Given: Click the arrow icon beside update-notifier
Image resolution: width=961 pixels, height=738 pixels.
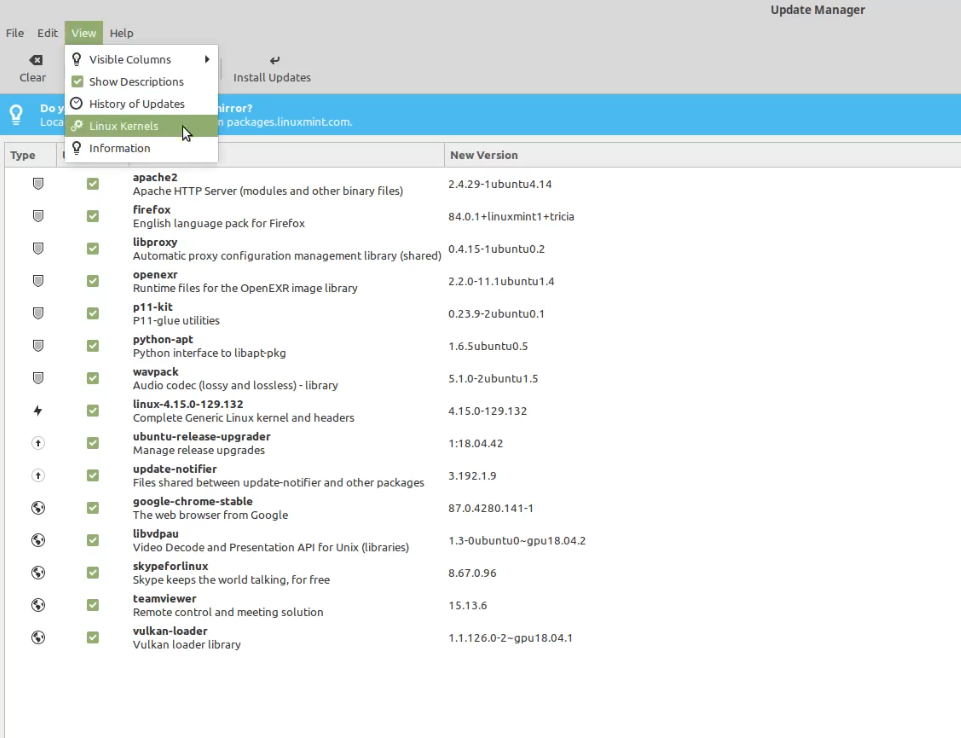Looking at the screenshot, I should (37, 475).
